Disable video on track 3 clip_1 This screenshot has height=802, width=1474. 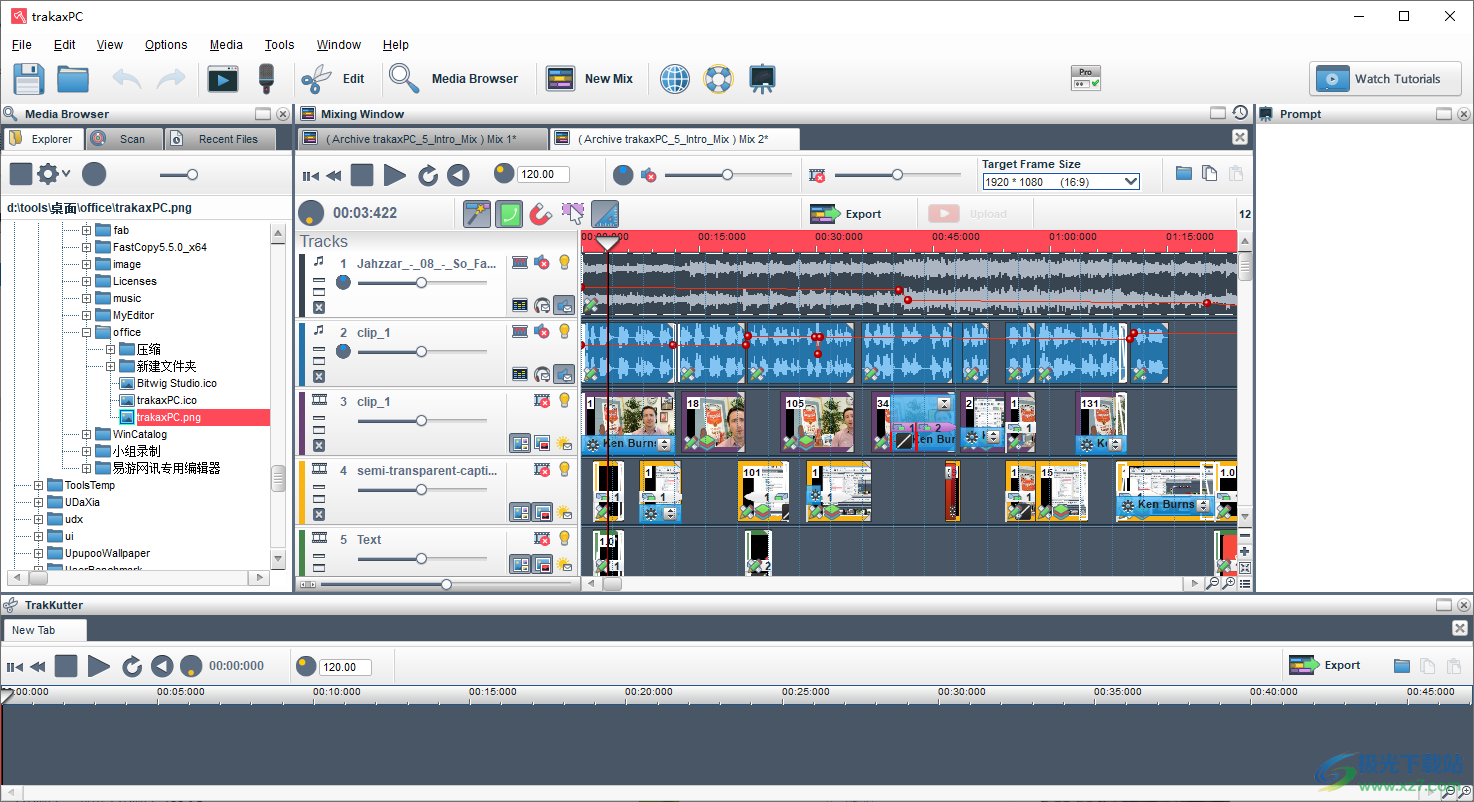[x=542, y=401]
